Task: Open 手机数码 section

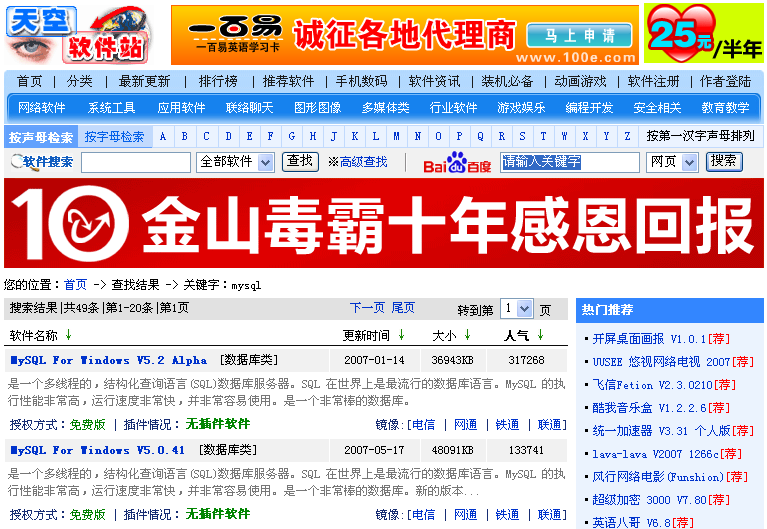Action: point(361,81)
